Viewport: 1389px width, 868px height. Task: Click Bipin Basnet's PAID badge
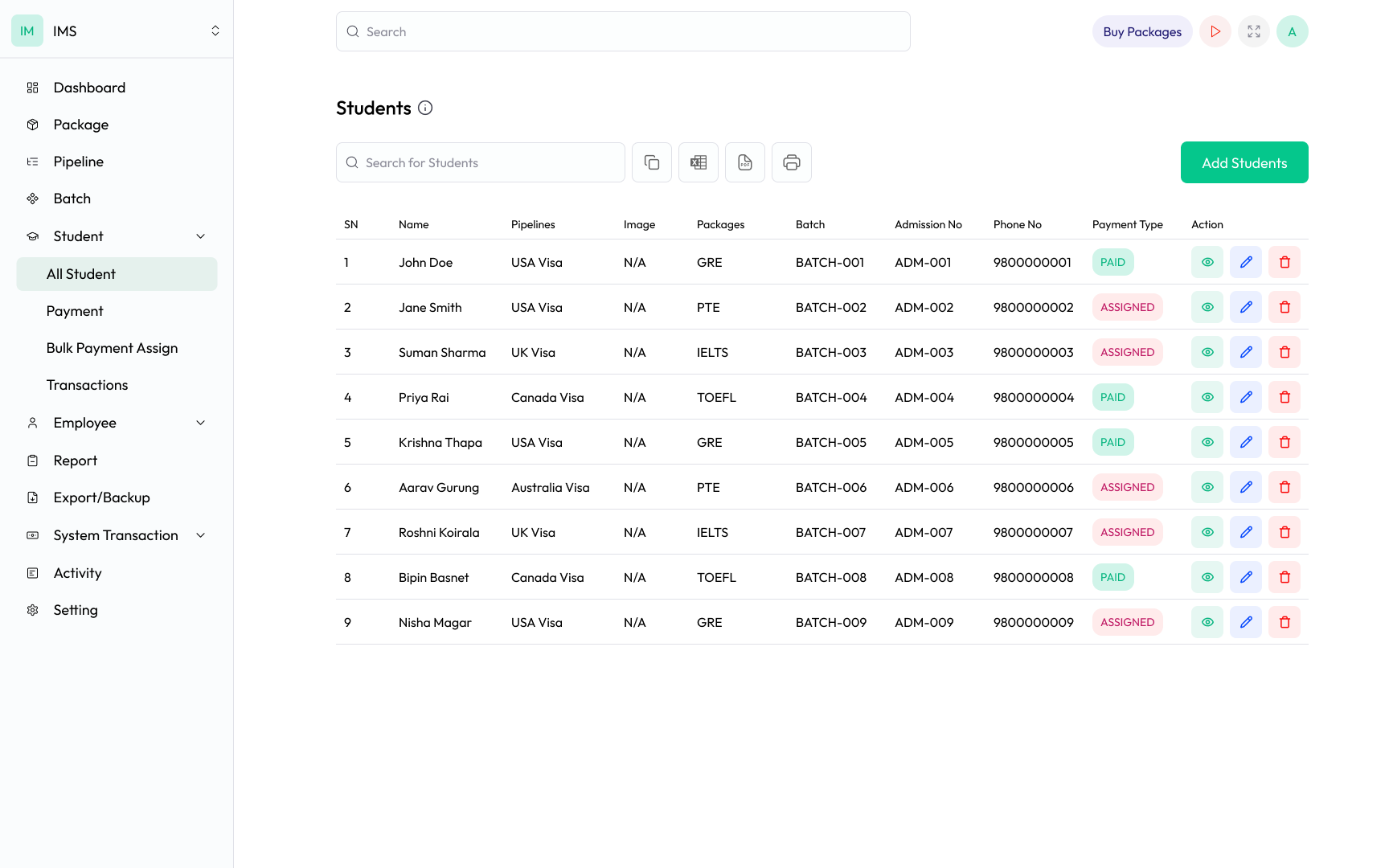[1112, 577]
